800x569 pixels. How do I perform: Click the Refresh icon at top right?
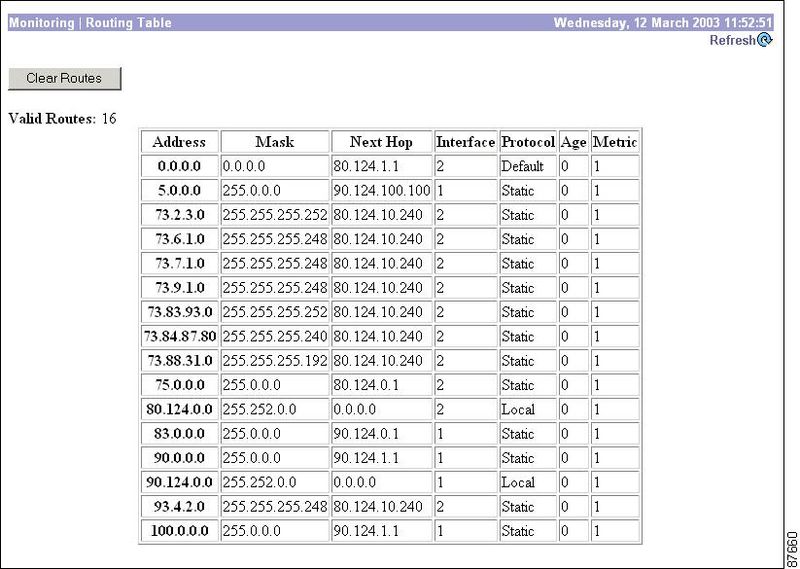765,41
